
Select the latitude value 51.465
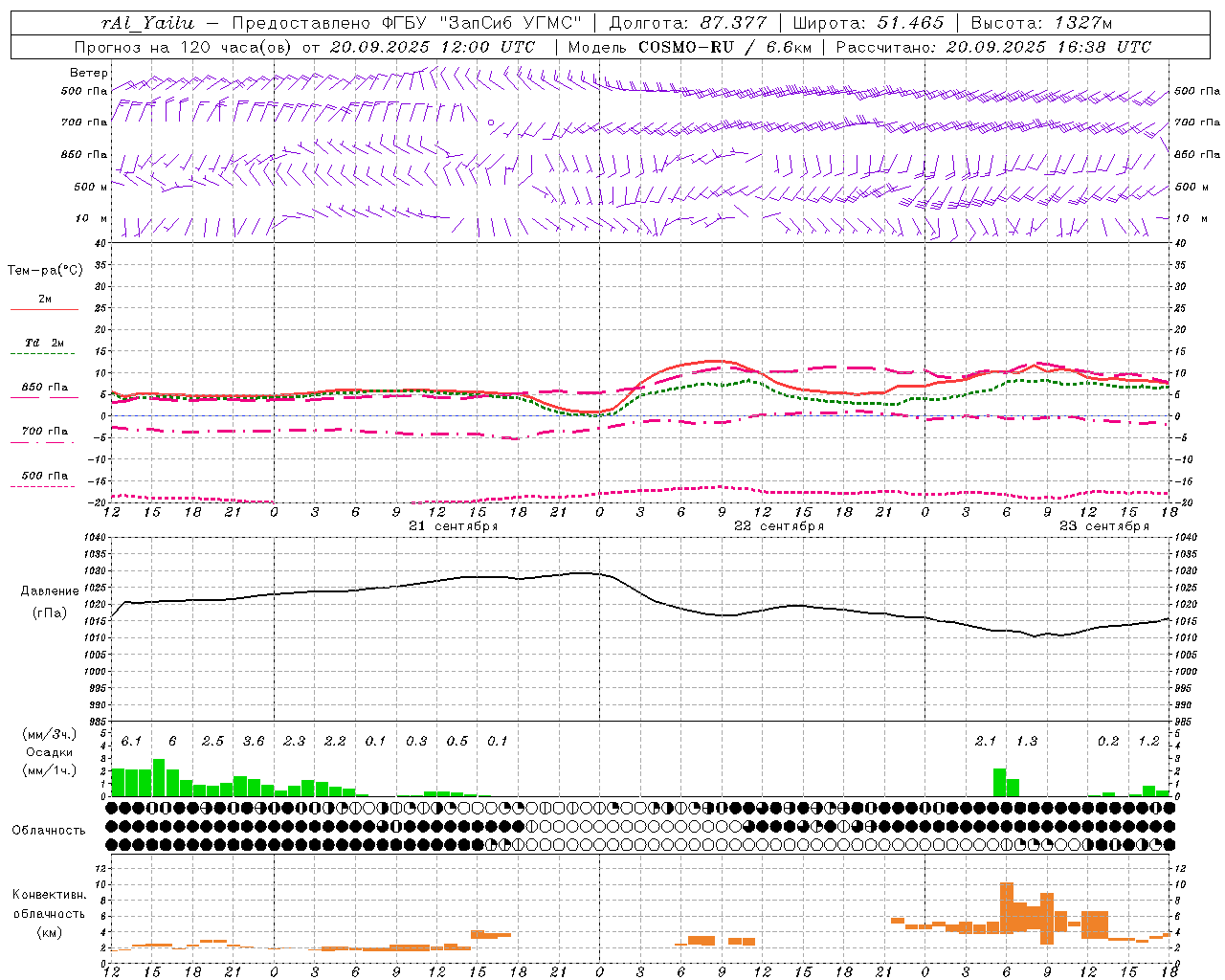click(x=910, y=23)
